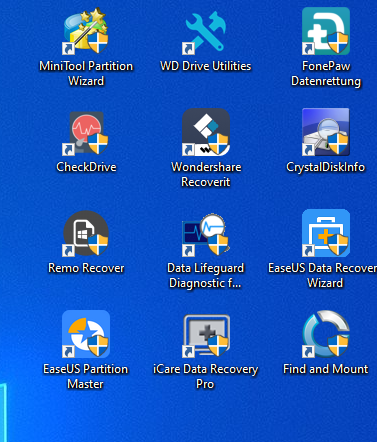Select the EaseUS Data Recovery Wizard icon

(326, 233)
